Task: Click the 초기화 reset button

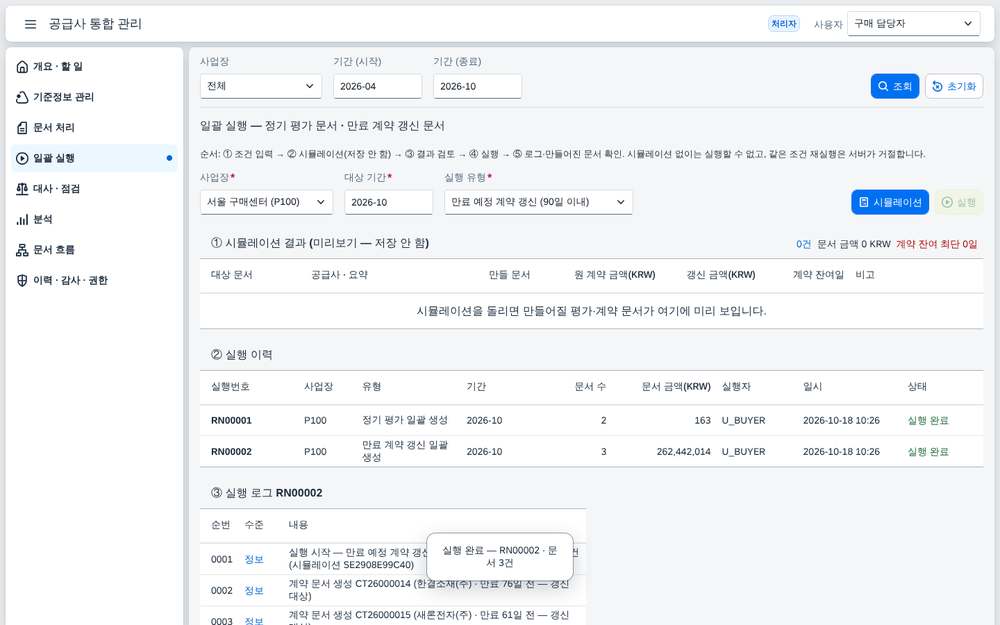Action: pyautogui.click(x=954, y=86)
